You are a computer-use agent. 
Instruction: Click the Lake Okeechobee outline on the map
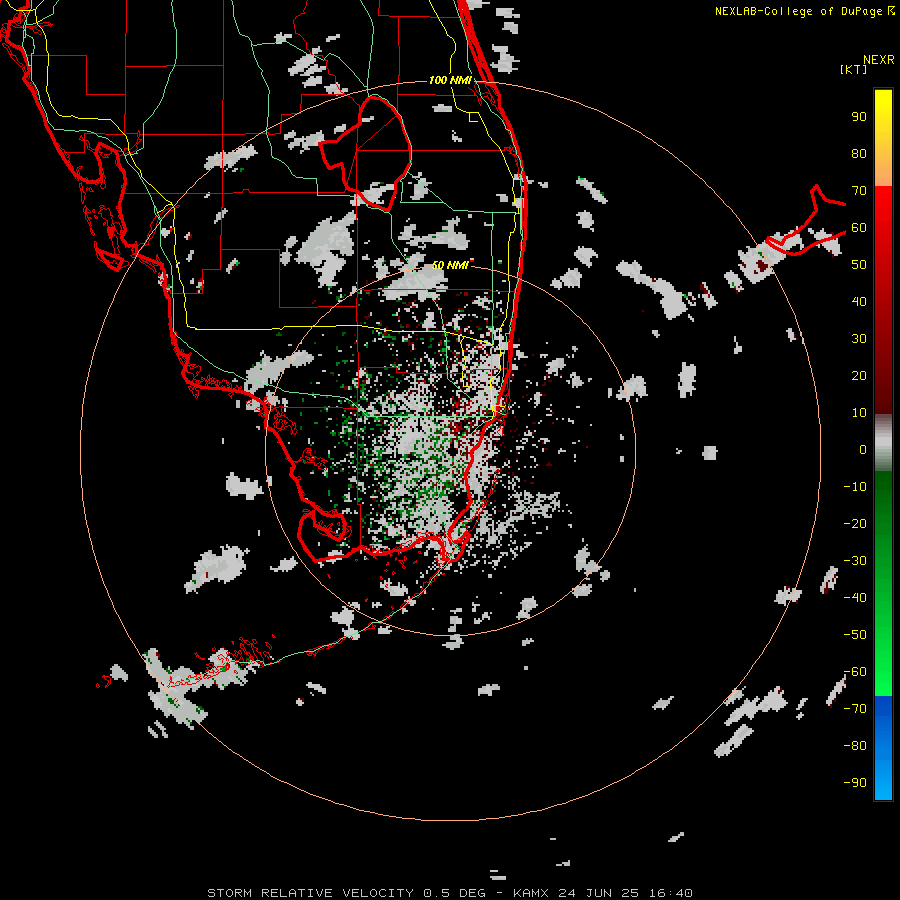[365, 152]
